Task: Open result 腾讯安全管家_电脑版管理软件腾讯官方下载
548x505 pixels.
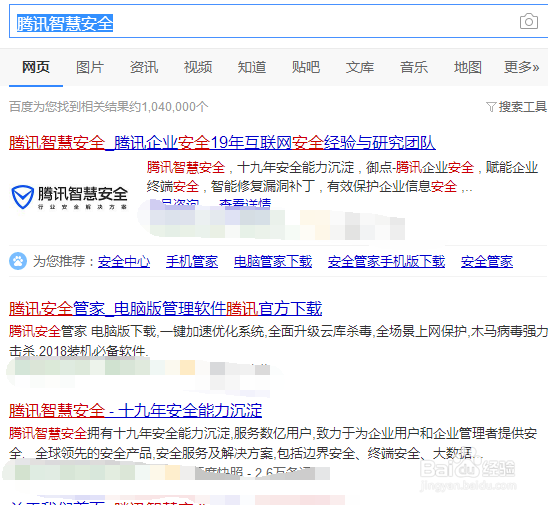Action: click(165, 309)
